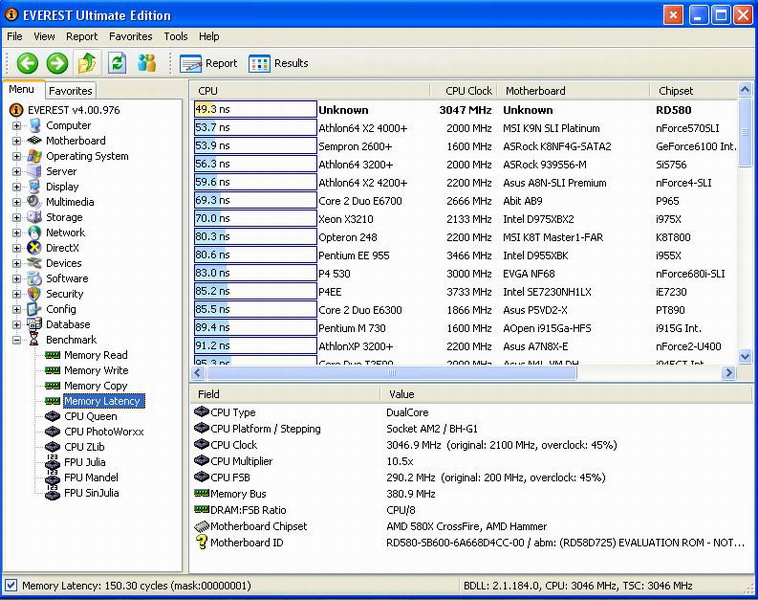
Task: Click the Field column header
Action: pyautogui.click(x=284, y=394)
